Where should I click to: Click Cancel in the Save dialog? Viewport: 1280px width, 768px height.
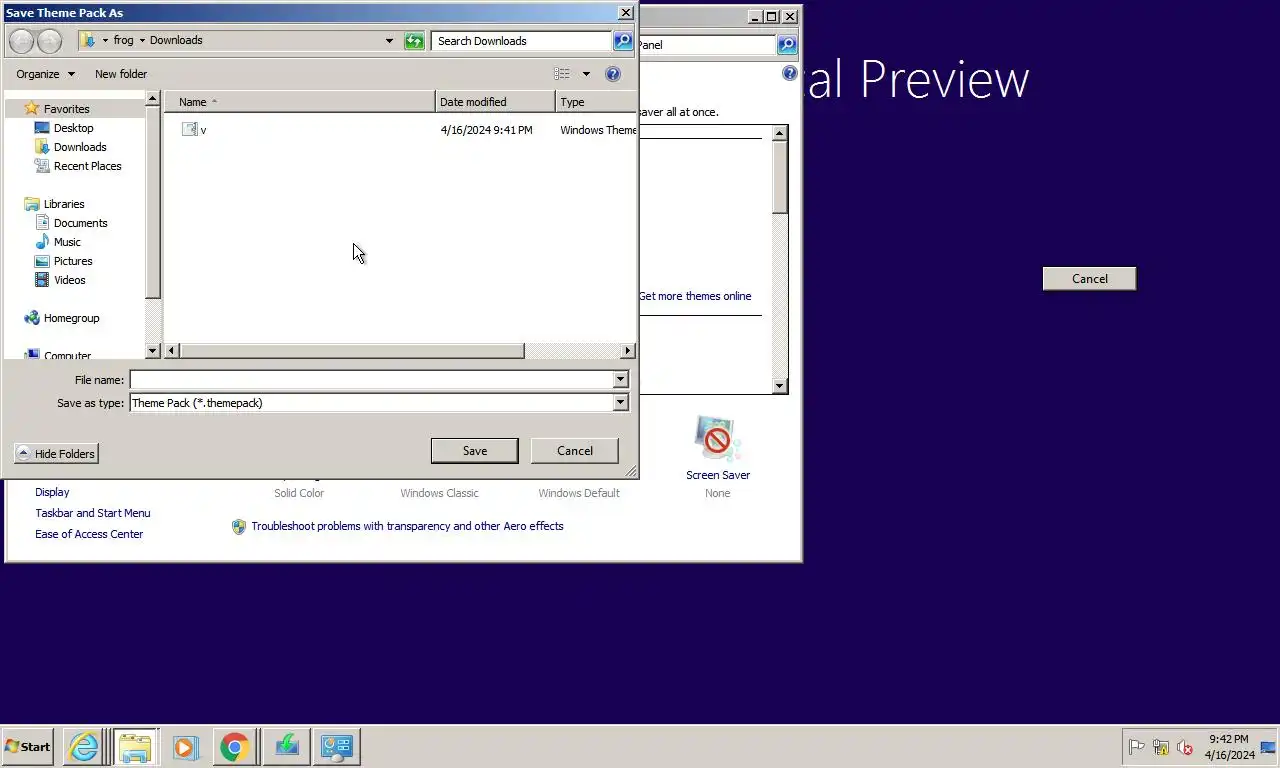(574, 451)
